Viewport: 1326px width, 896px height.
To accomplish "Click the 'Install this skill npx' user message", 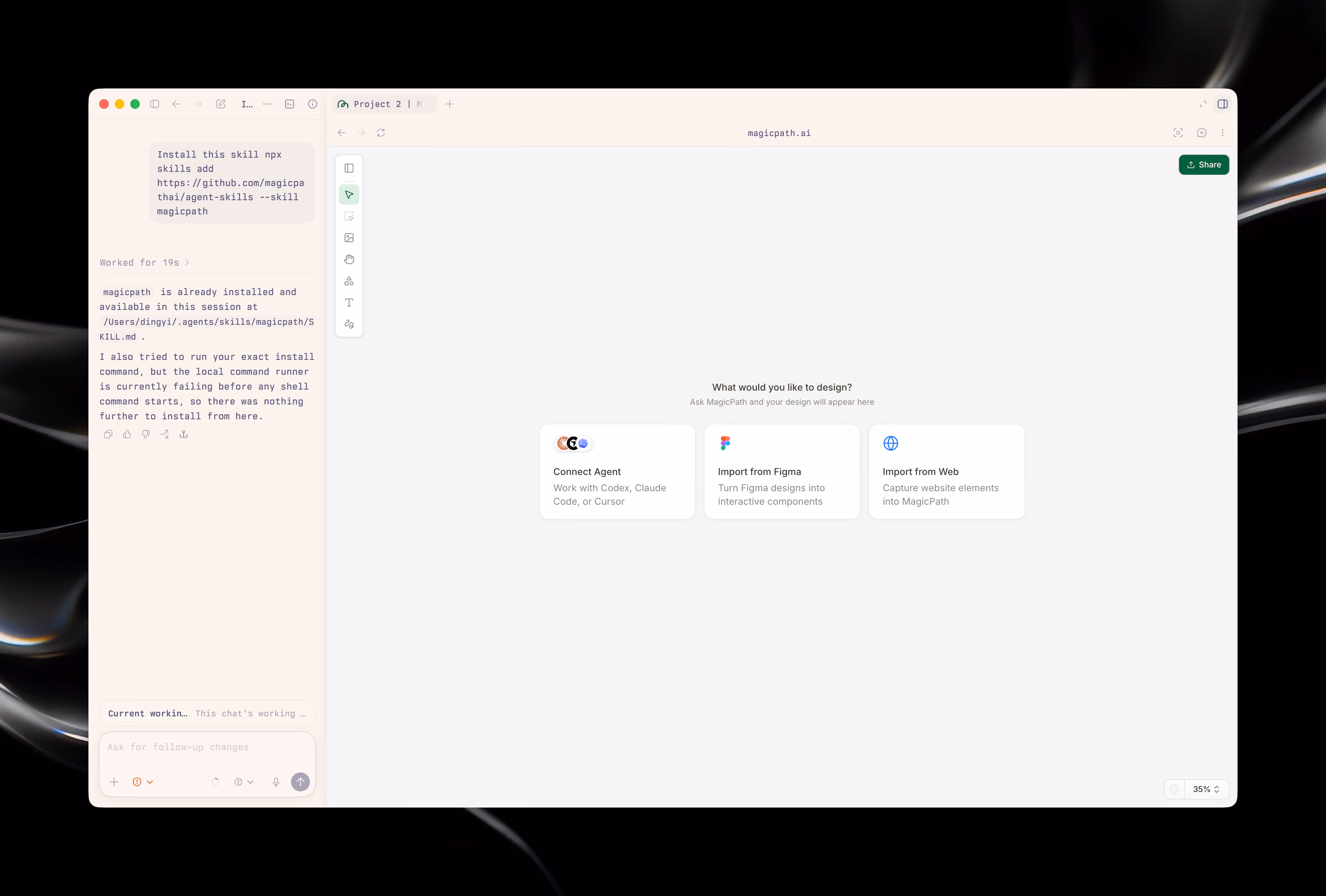I will (232, 183).
